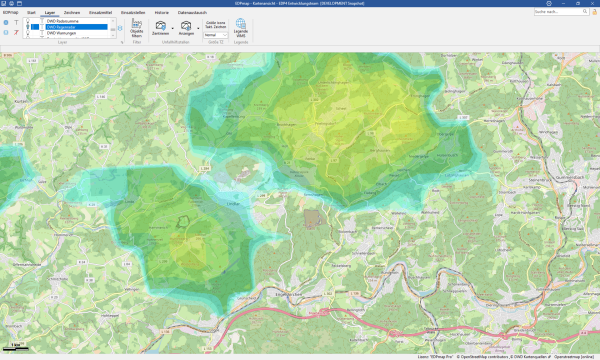Toggle visibility bulb for DWD Radarsumme layer

point(28,21)
